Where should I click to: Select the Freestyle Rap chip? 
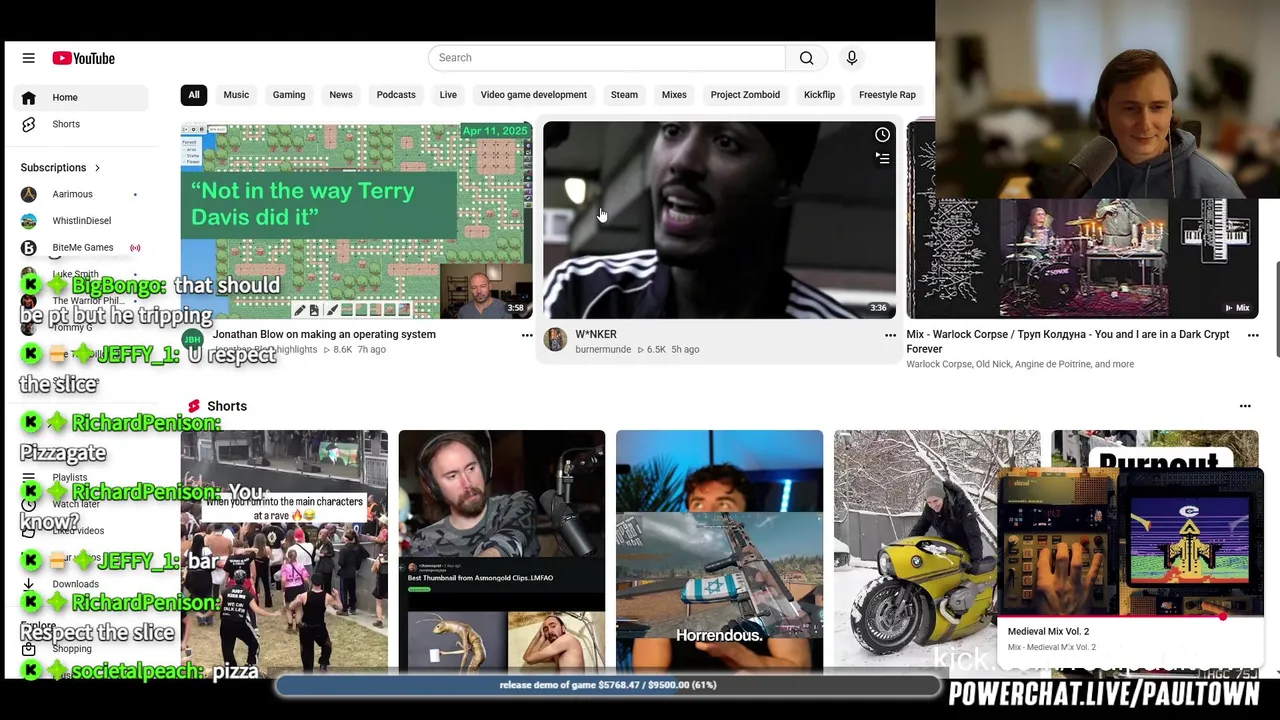[x=887, y=95]
